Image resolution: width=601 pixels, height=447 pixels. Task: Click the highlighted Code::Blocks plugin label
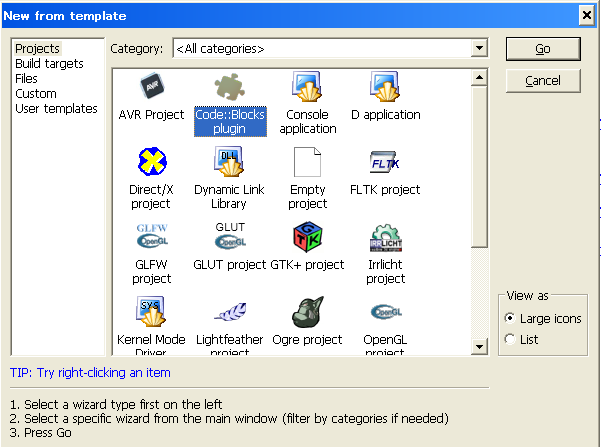point(230,122)
